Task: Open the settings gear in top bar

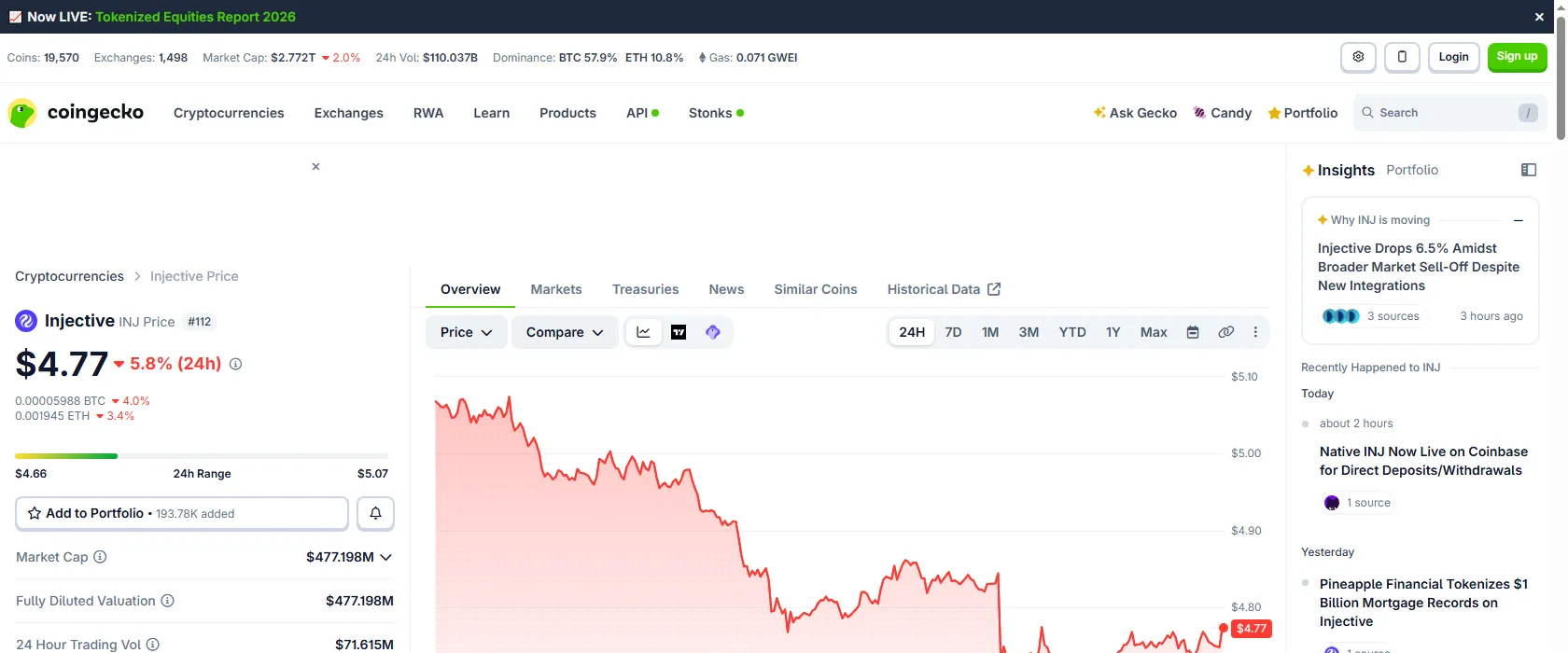Action: pos(1358,57)
